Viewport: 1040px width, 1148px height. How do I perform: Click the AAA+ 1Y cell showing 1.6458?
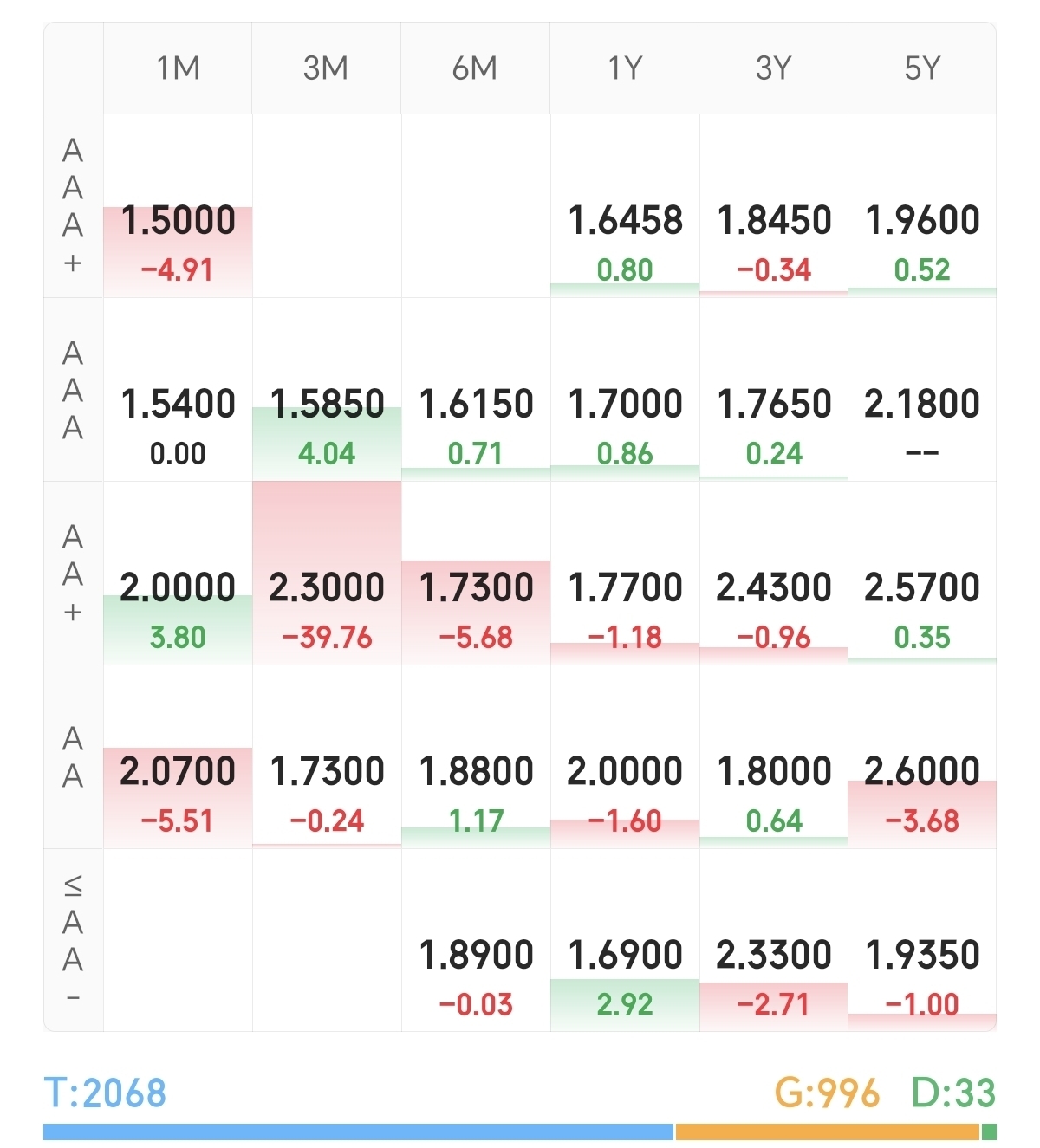point(625,241)
